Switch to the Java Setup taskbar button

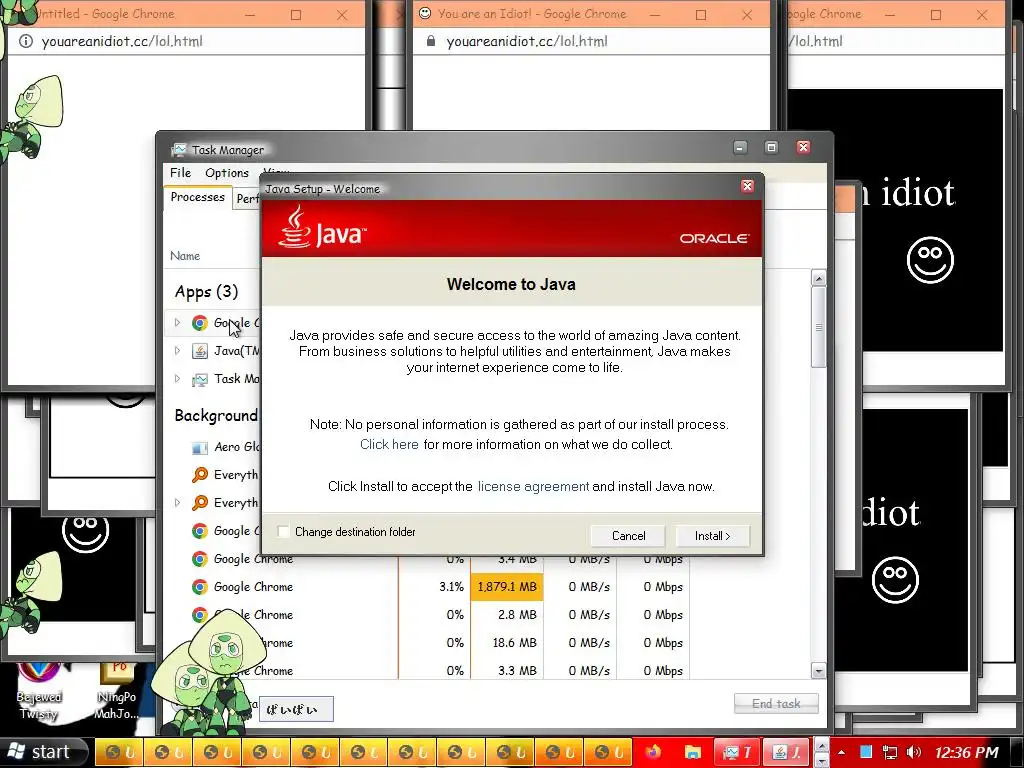(786, 752)
